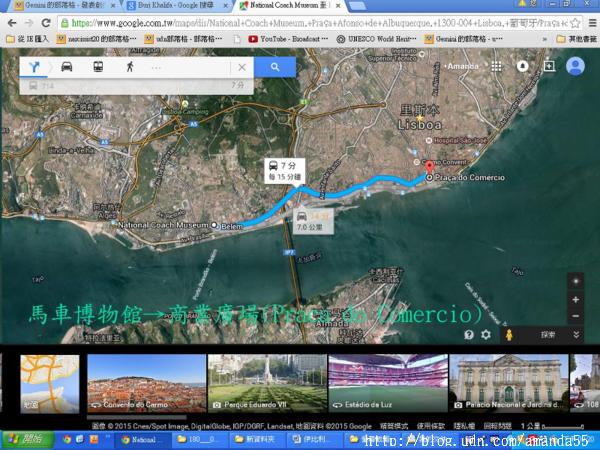Collapse the explore panel with double chevron

pyautogui.click(x=576, y=335)
